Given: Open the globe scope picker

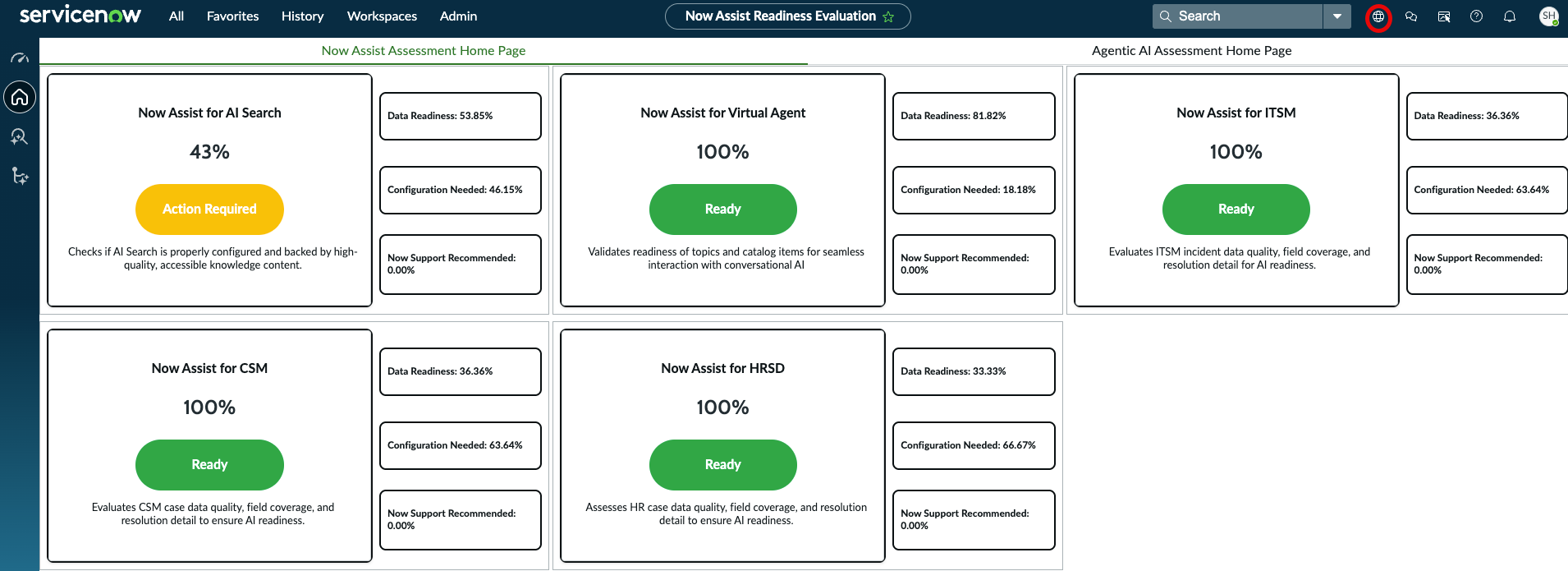Looking at the screenshot, I should click(x=1378, y=16).
